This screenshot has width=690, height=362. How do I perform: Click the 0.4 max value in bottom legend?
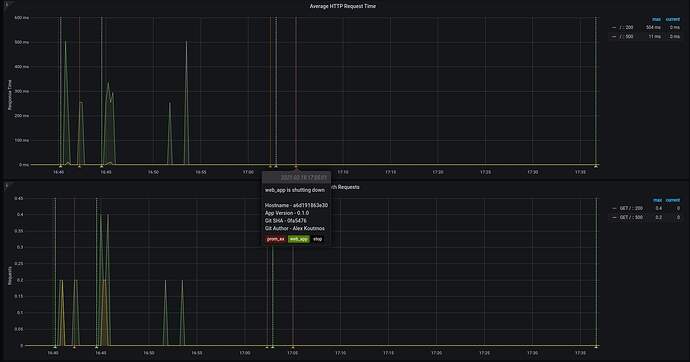tap(658, 208)
